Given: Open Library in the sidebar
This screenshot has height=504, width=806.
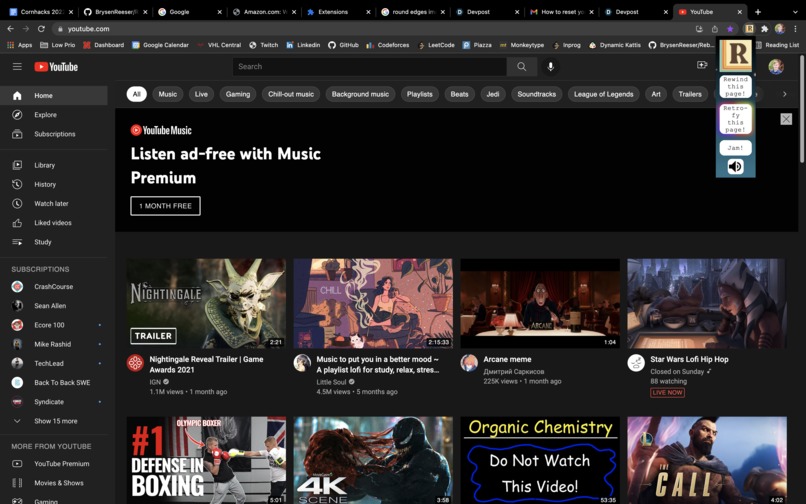Looking at the screenshot, I should (x=54, y=165).
